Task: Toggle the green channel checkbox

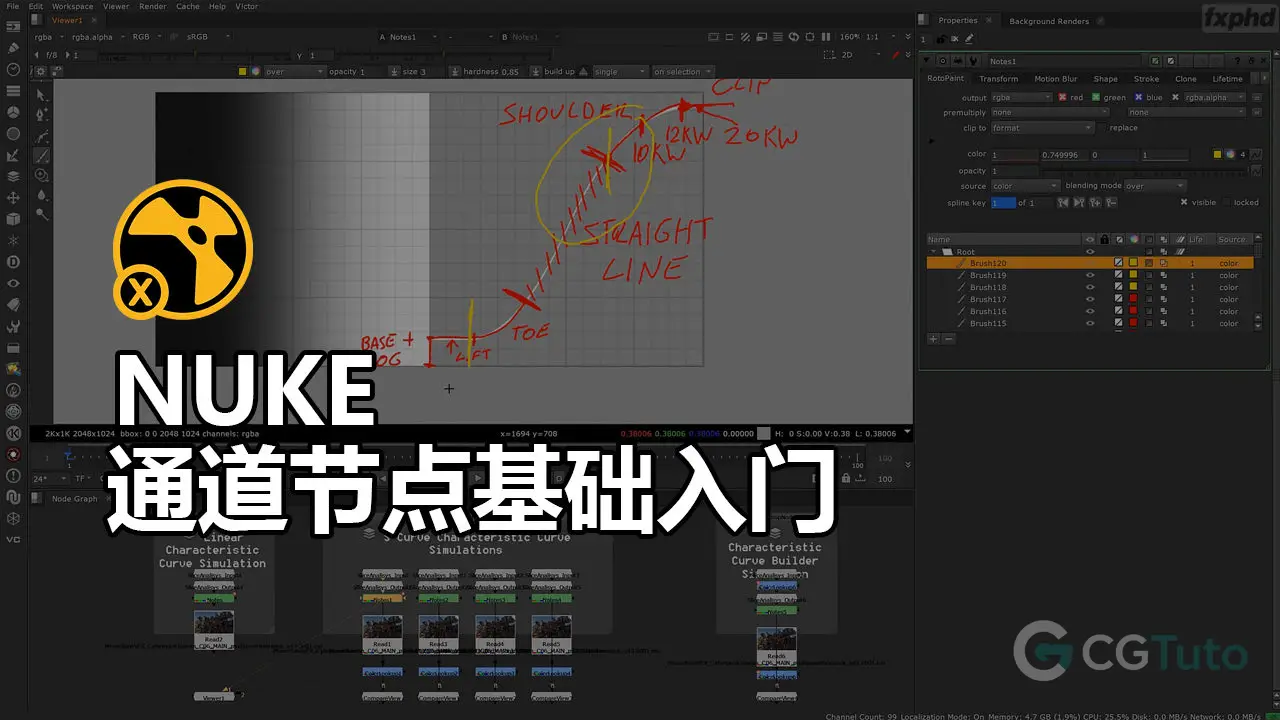Action: coord(1096,98)
